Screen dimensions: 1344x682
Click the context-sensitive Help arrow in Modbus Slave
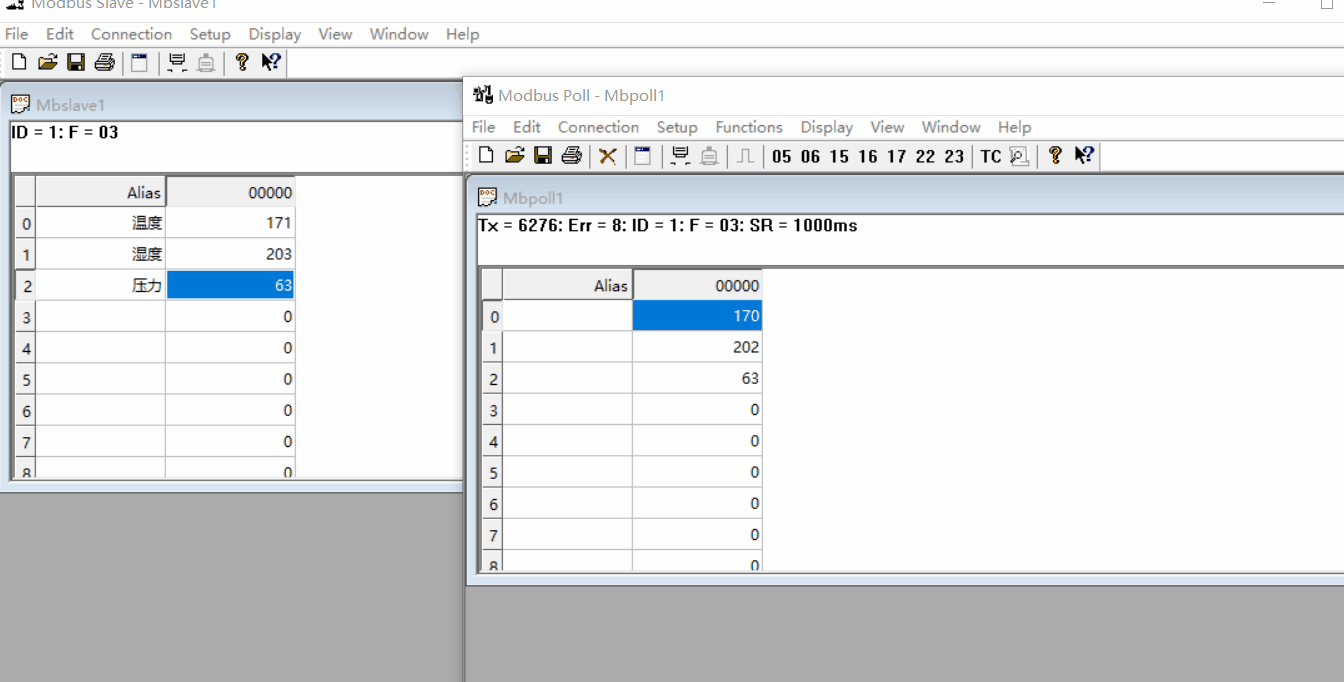tap(270, 62)
